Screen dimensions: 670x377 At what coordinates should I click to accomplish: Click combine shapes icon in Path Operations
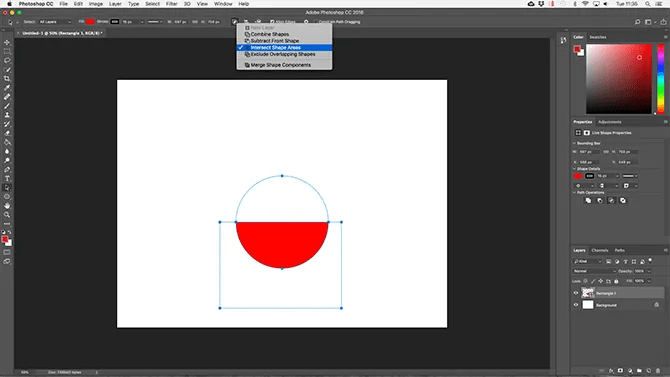[588, 200]
